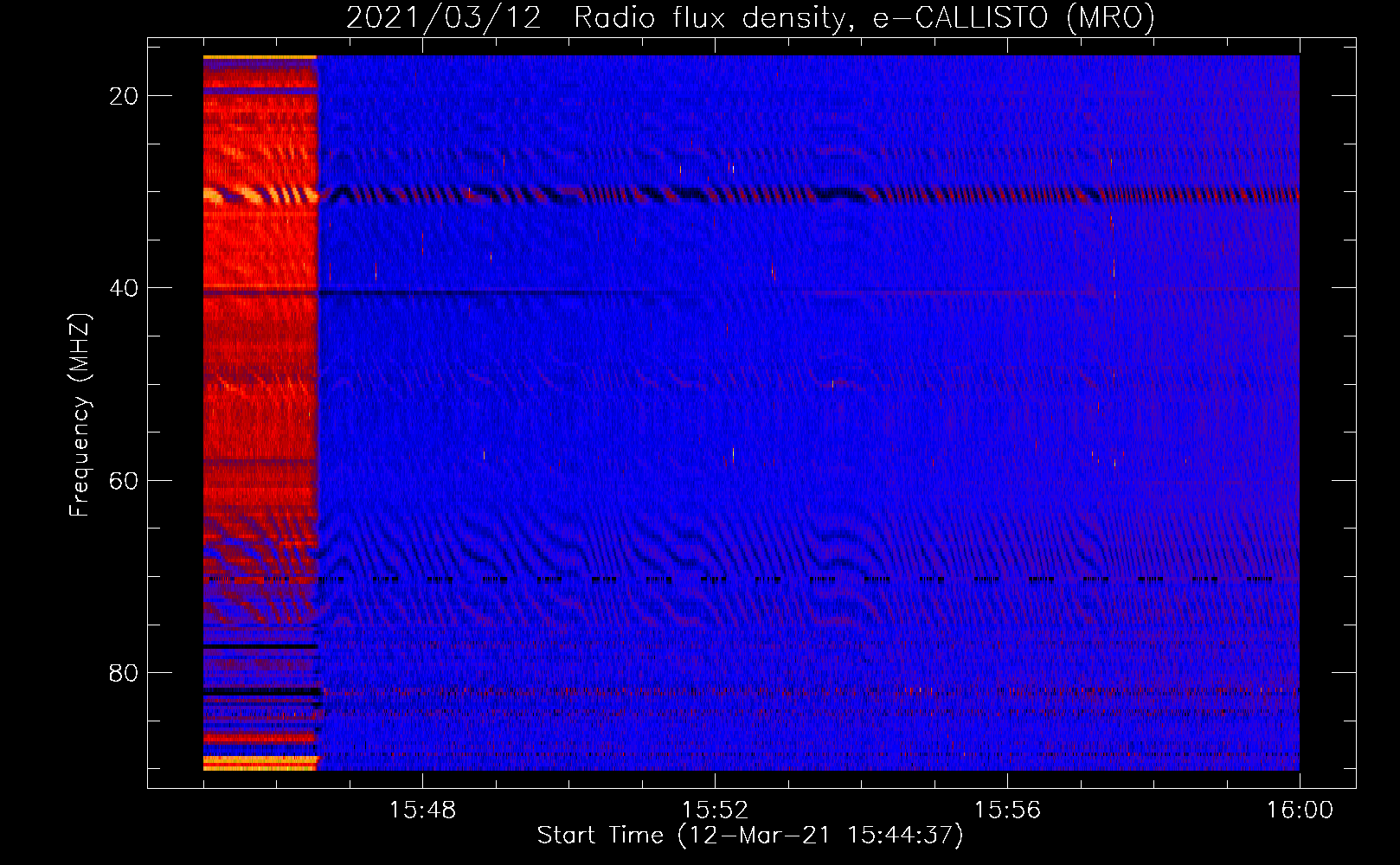Click the 60 MHz frequency tick label
Viewport: 1400px width, 865px height.
[x=124, y=480]
